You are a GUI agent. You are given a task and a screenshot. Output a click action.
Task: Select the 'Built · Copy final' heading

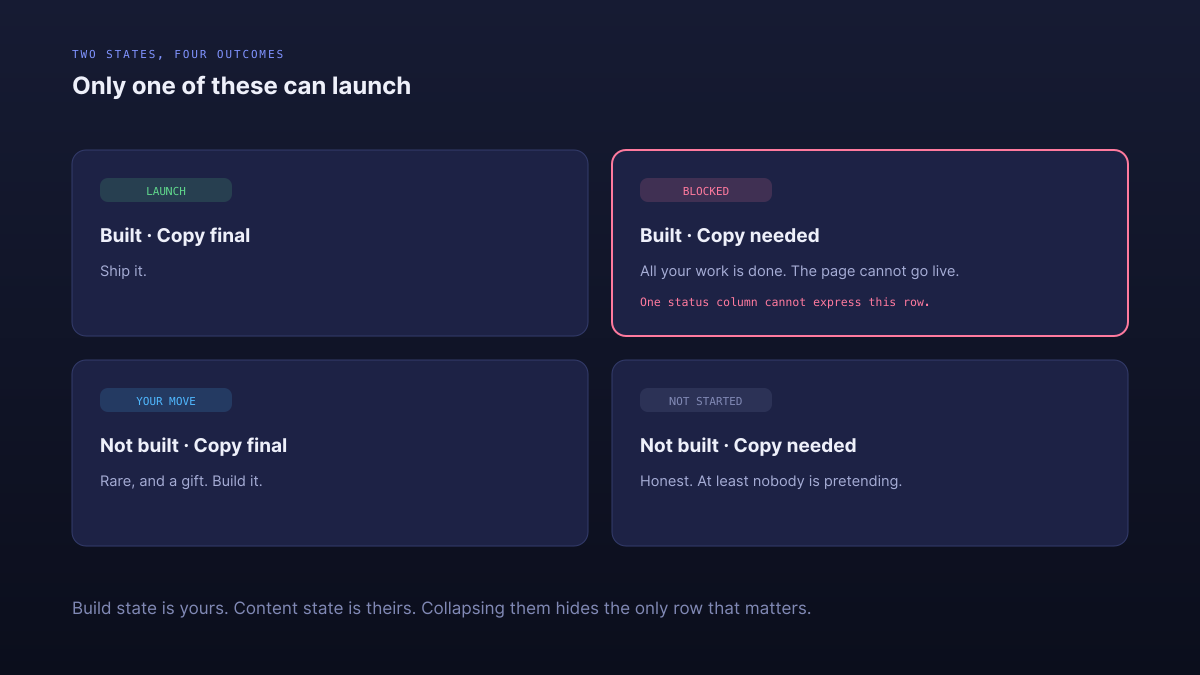click(x=175, y=236)
